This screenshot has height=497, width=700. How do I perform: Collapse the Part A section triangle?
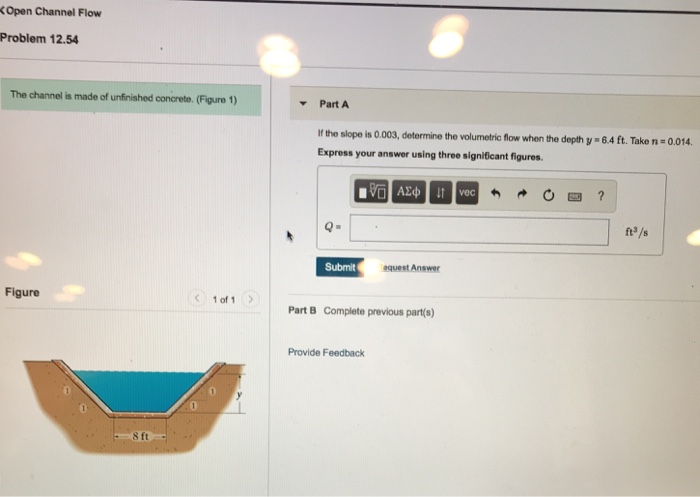point(303,104)
